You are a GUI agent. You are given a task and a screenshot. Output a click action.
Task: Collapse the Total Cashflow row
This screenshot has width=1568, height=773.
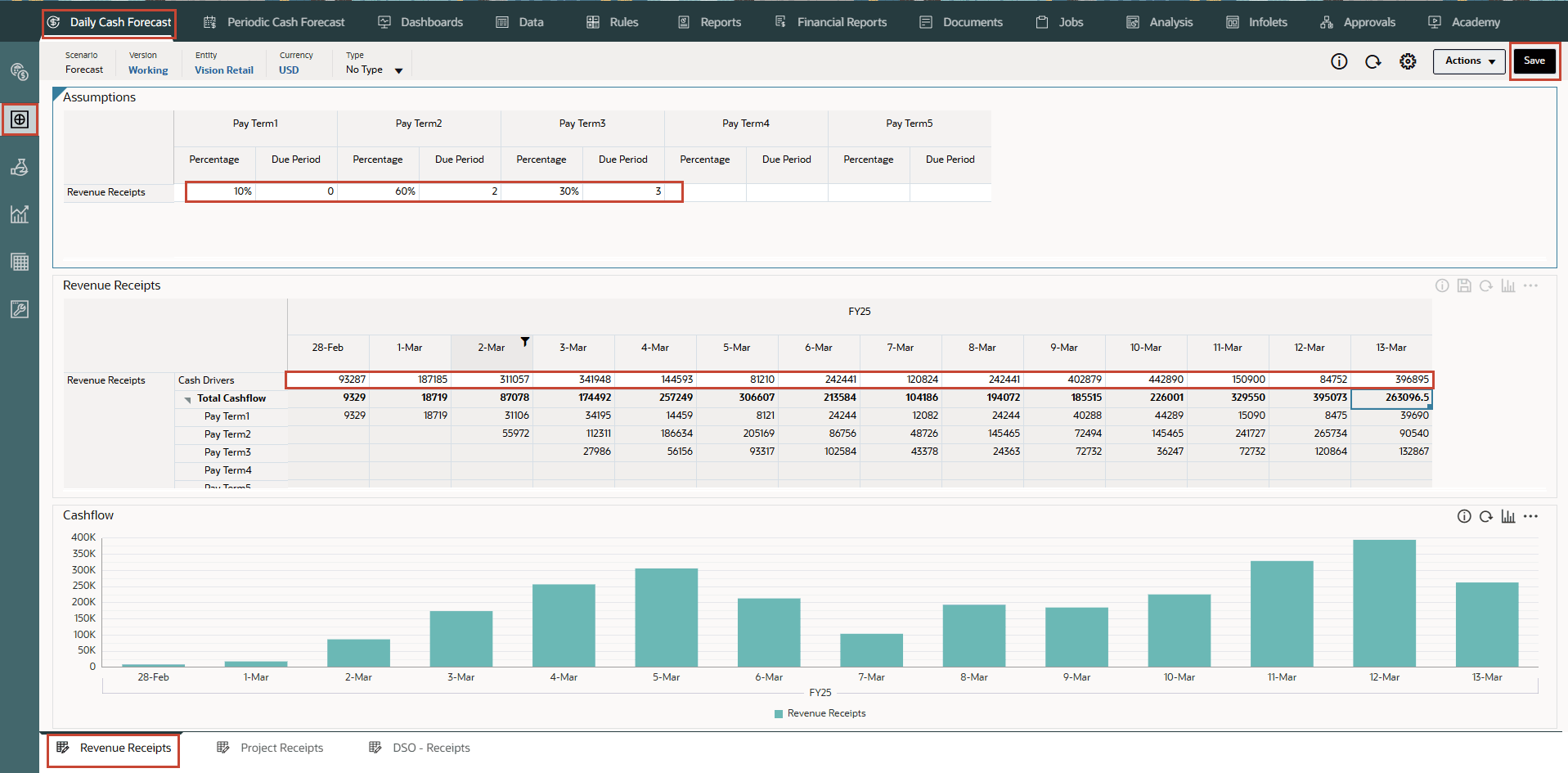[x=188, y=399]
